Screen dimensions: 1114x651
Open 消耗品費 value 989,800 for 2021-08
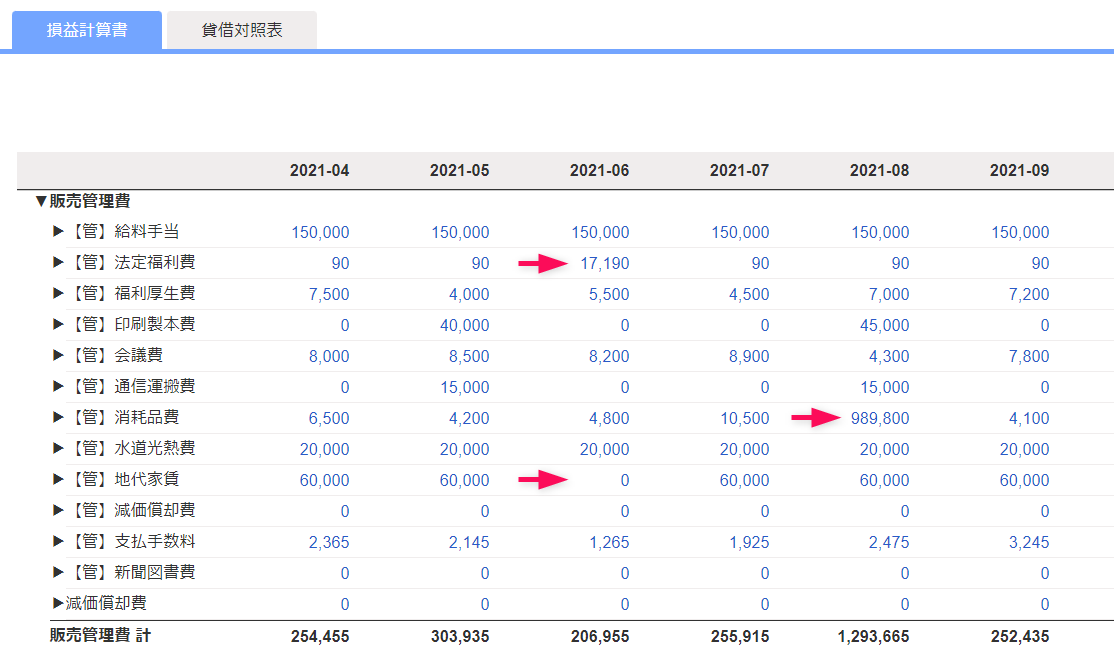(880, 419)
